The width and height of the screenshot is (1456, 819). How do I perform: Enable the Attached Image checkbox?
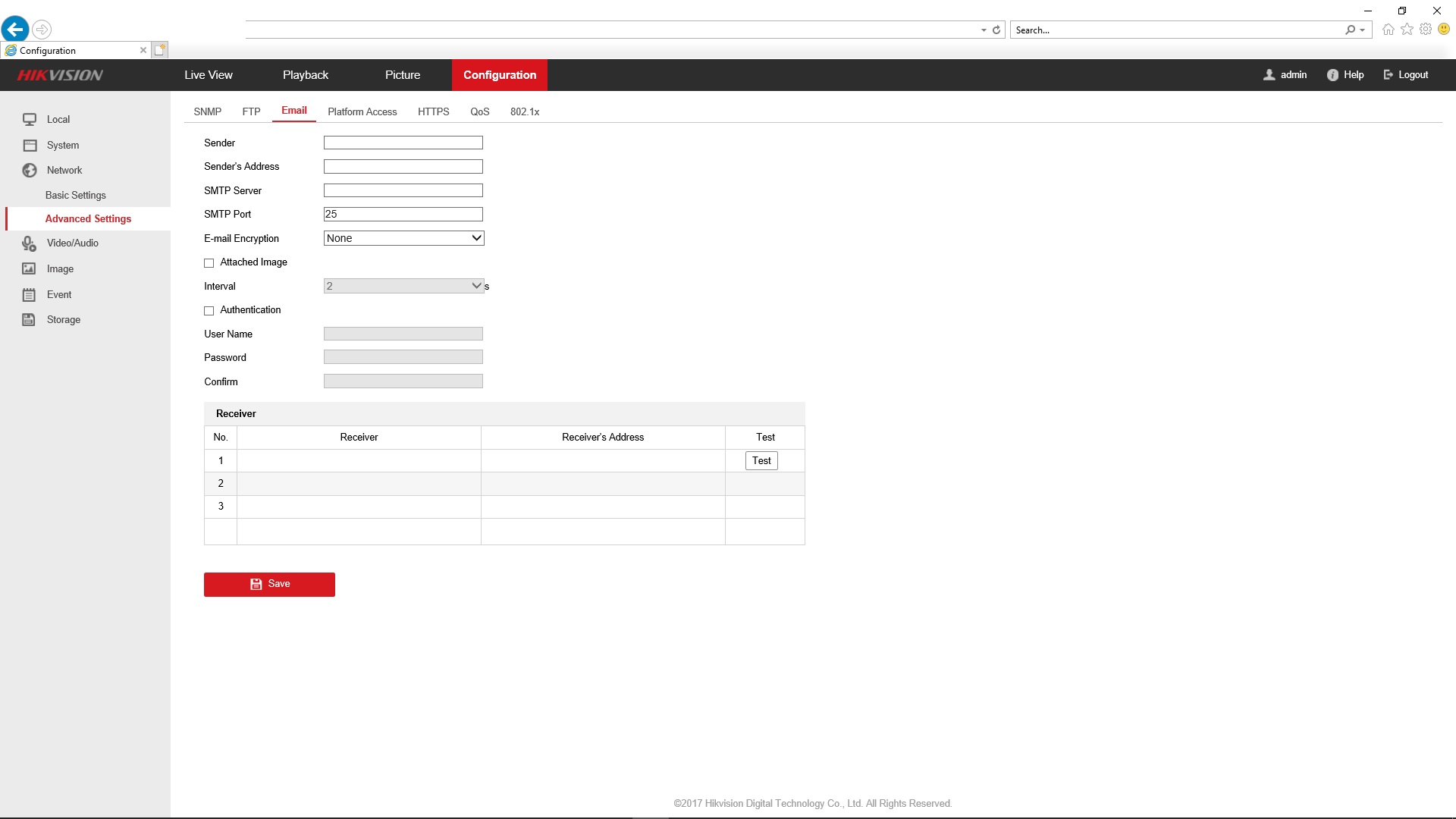click(209, 263)
